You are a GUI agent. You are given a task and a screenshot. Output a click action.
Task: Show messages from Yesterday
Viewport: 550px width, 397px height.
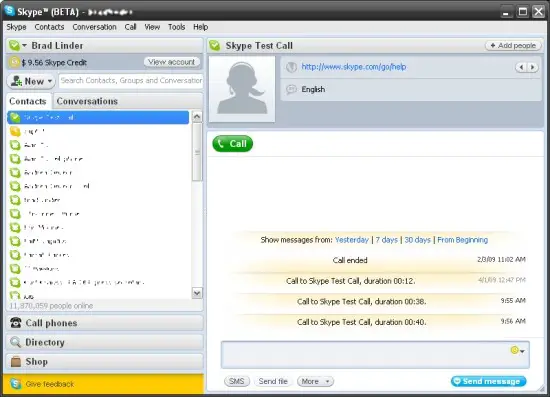352,240
